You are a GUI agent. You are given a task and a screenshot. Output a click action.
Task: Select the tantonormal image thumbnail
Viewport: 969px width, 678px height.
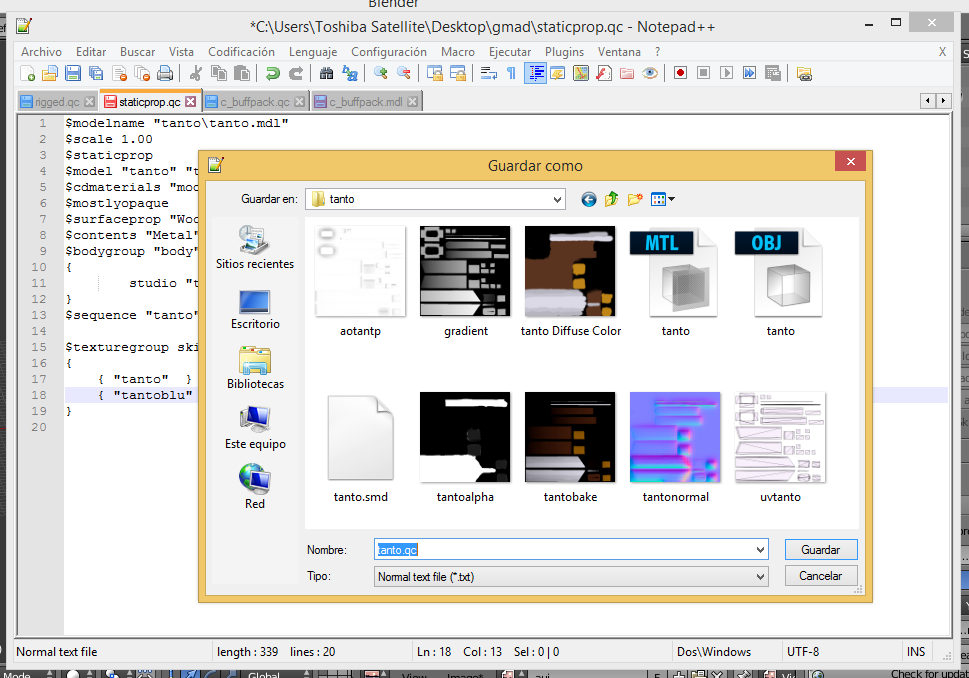pos(675,436)
